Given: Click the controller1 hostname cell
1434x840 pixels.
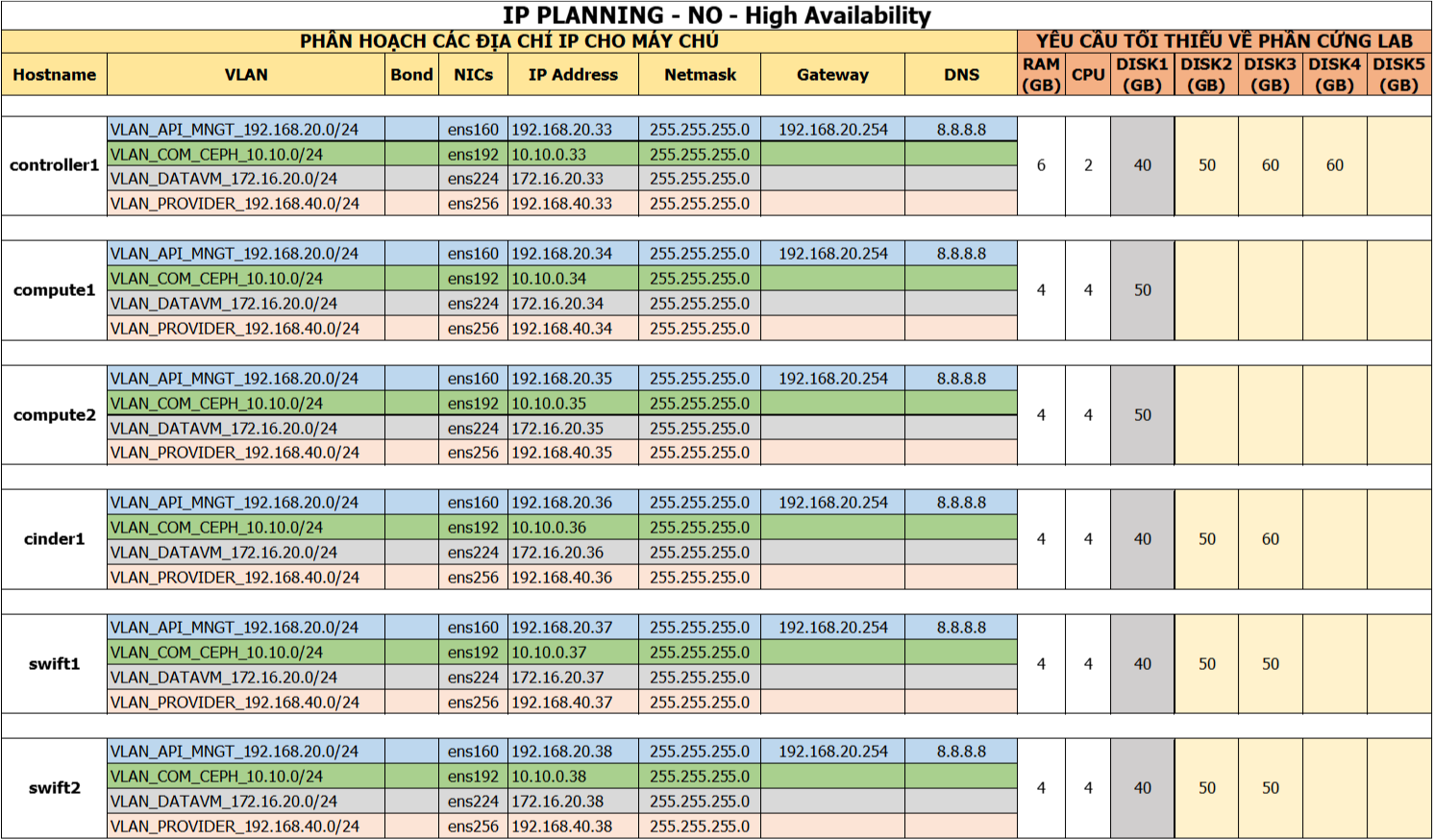Looking at the screenshot, I should click(55, 166).
